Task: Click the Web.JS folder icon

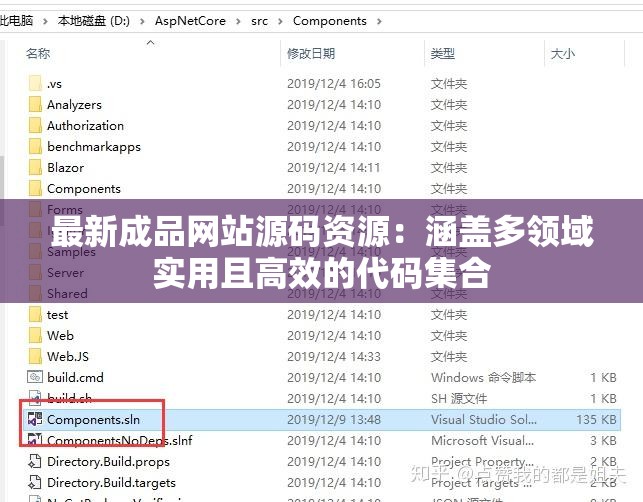Action: tap(35, 356)
